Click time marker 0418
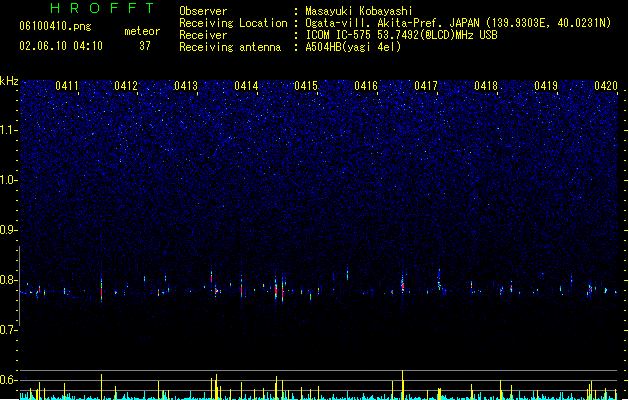This screenshot has height=400, width=629. pyautogui.click(x=486, y=86)
